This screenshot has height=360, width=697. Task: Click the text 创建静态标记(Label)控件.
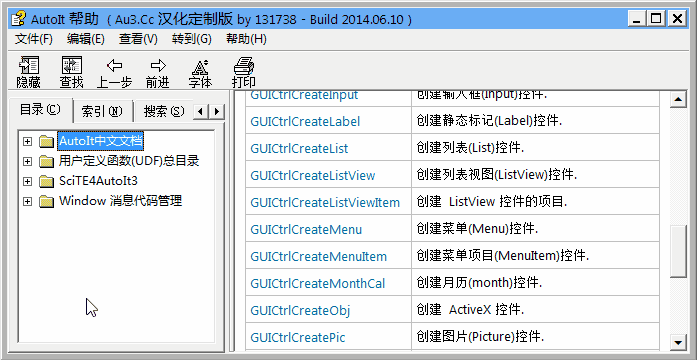pos(489,121)
